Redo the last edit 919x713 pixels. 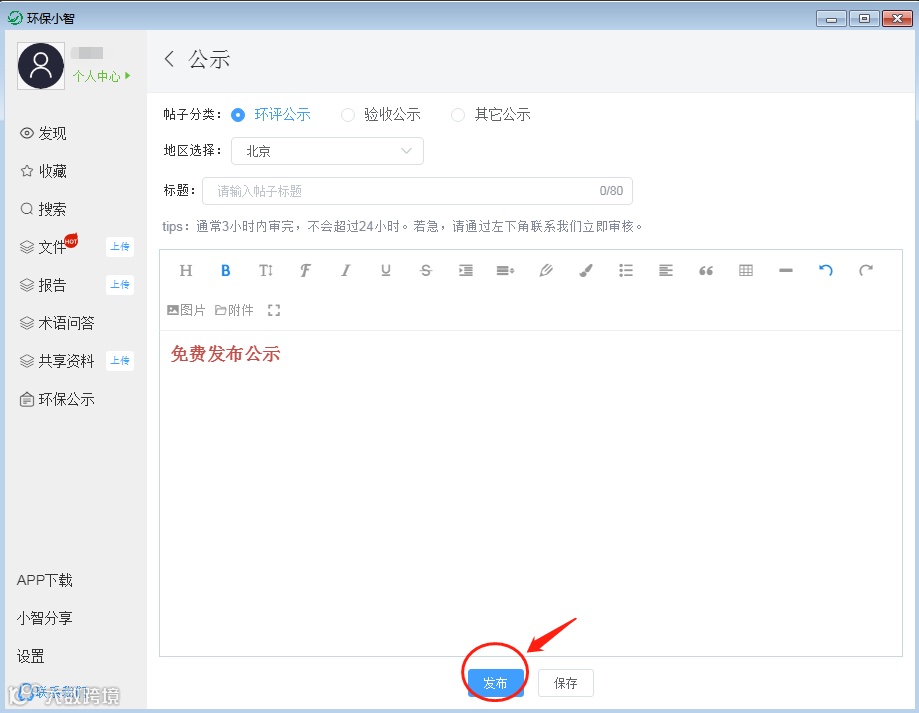pos(866,270)
